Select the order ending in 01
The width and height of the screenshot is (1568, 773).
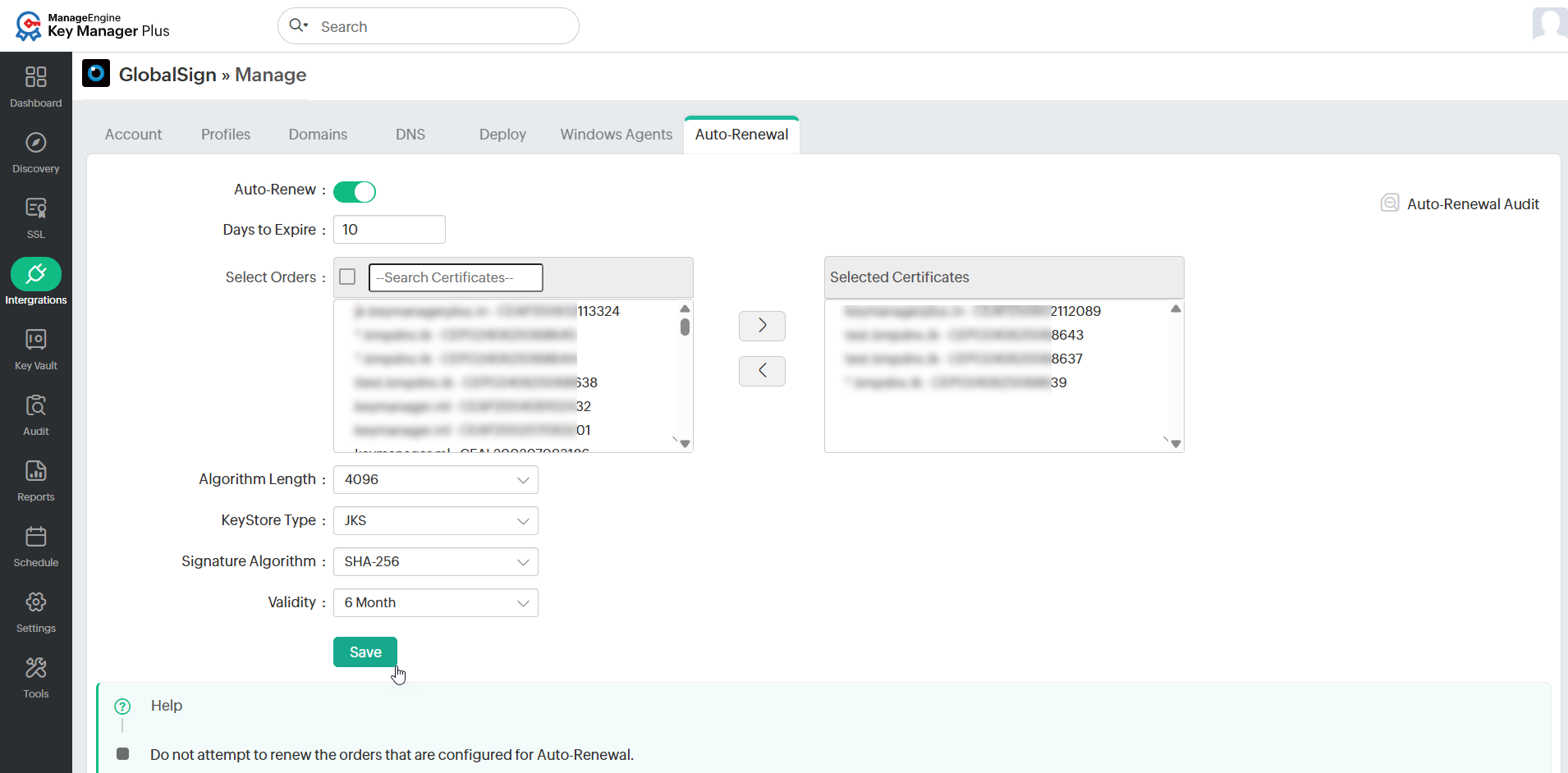472,430
